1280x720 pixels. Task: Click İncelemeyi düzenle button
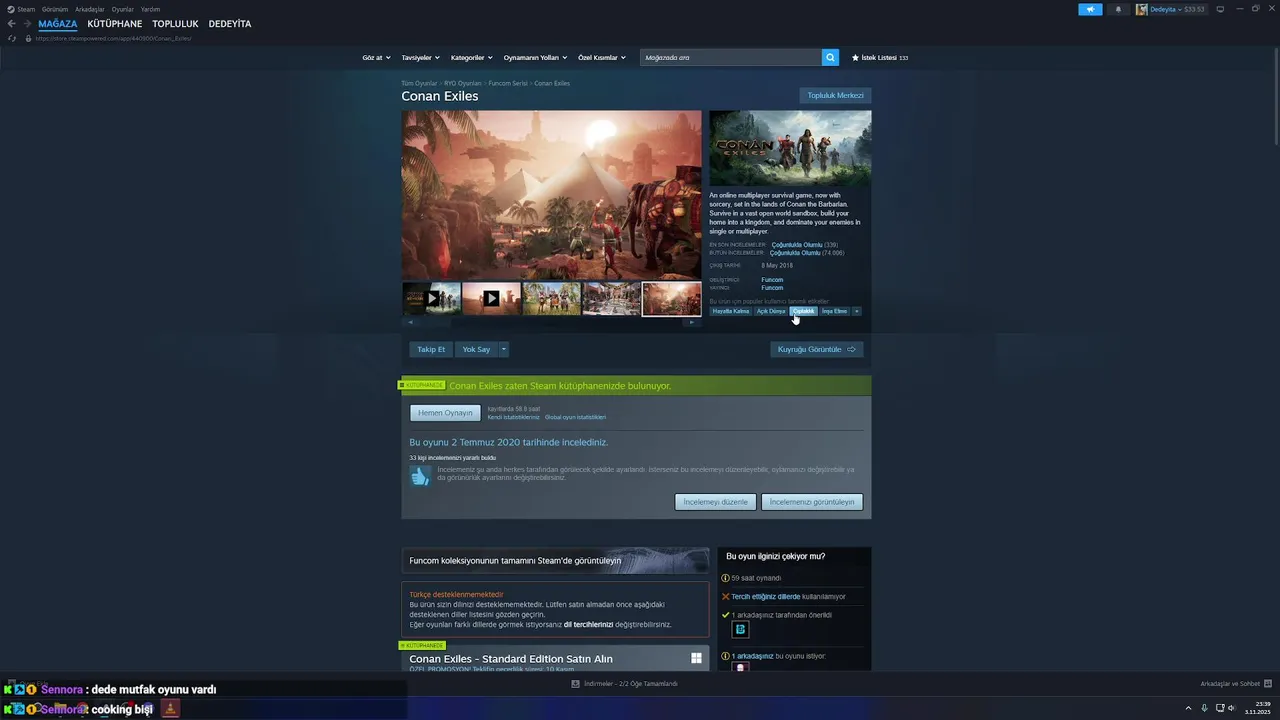[715, 502]
